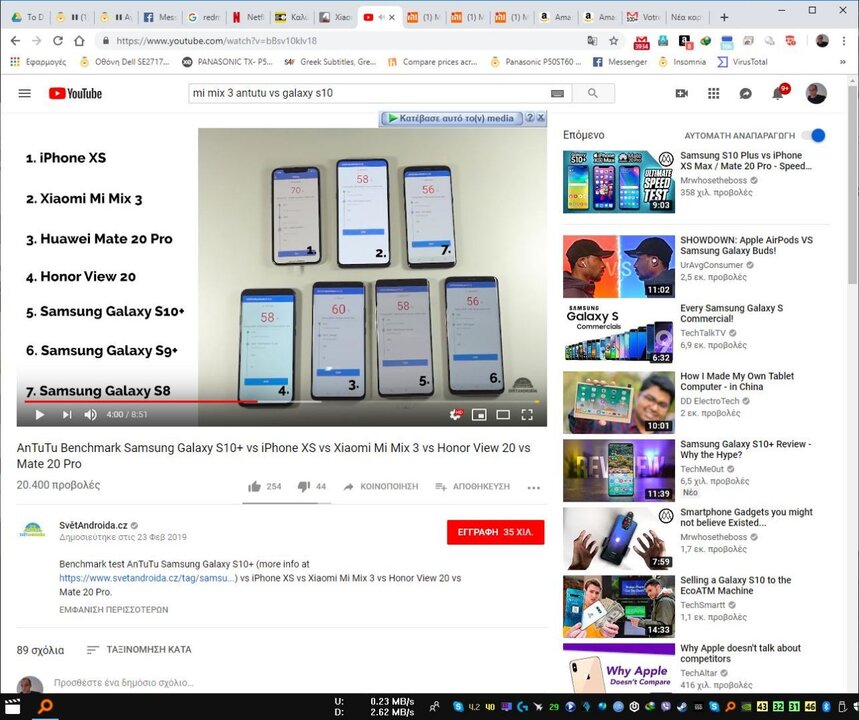Bookmark this page with the star
The width and height of the screenshot is (859, 720).
(614, 41)
